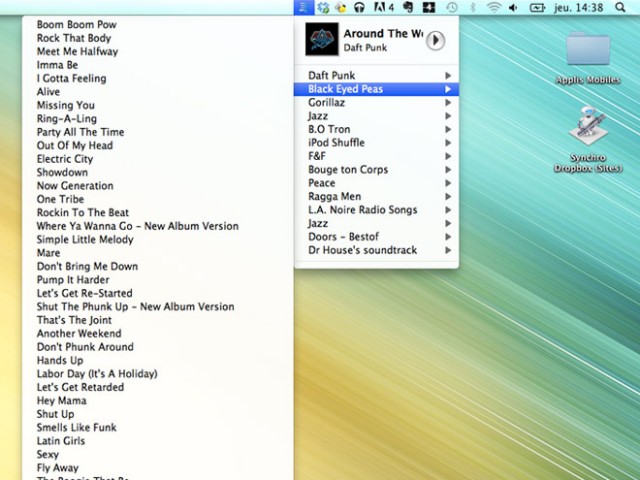This screenshot has width=640, height=480.
Task: Open the Wi-Fi status menu
Action: pos(493,7)
